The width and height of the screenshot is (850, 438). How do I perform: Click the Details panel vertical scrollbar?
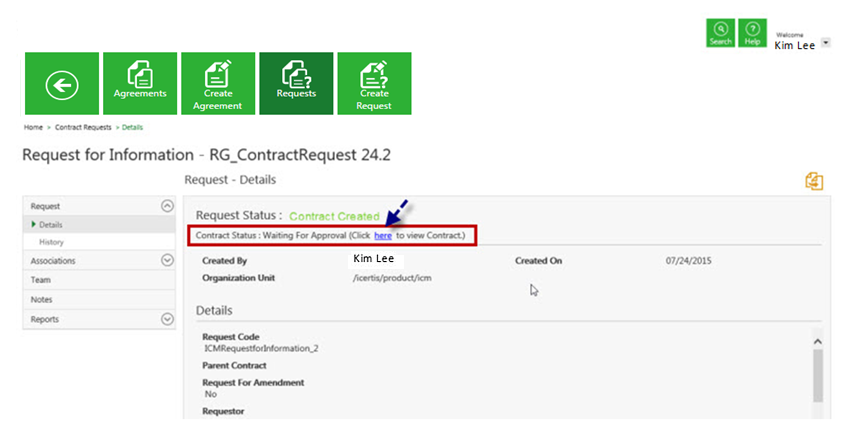(x=817, y=375)
